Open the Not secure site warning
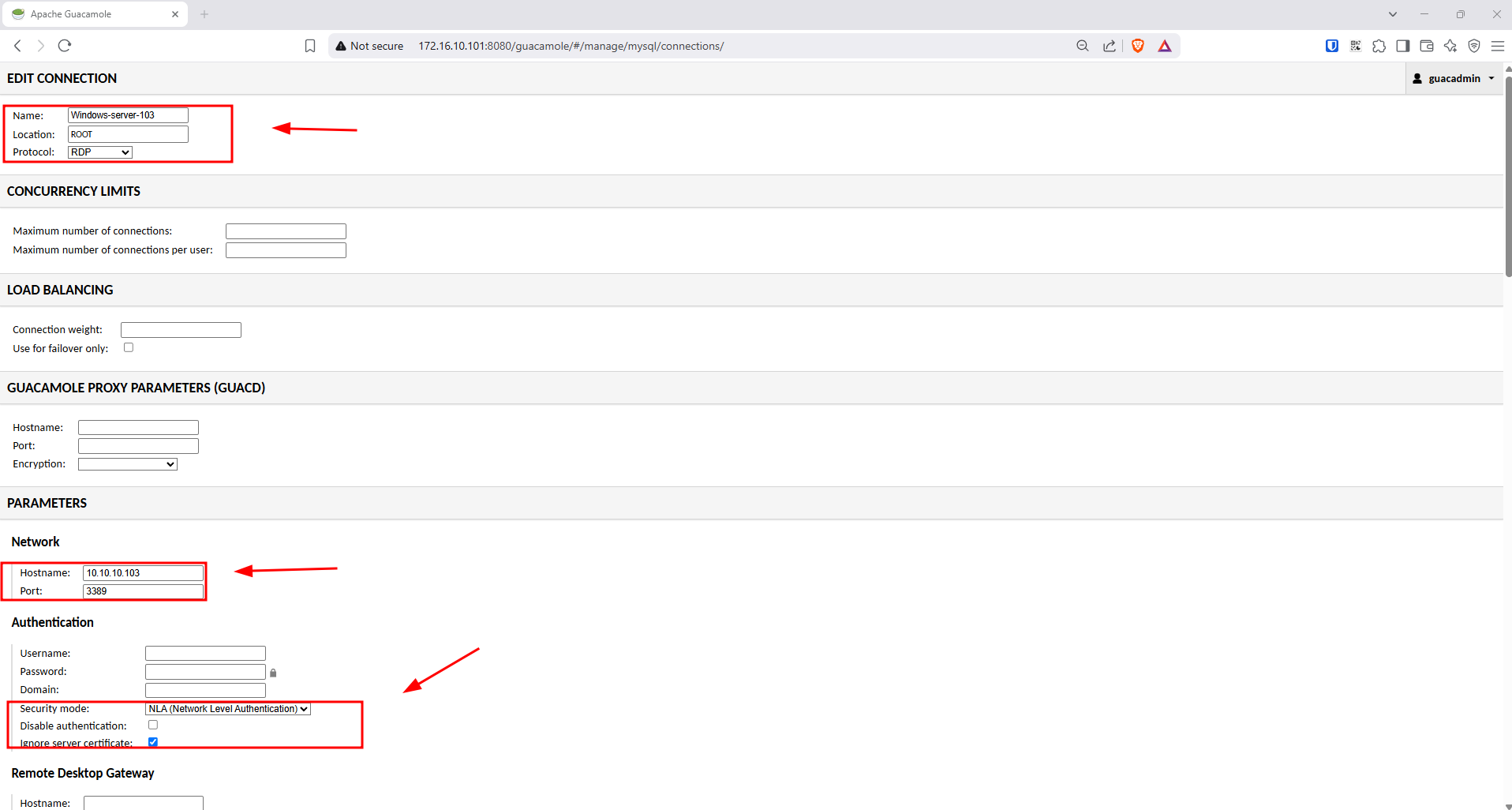The image size is (1512, 810). click(x=369, y=46)
